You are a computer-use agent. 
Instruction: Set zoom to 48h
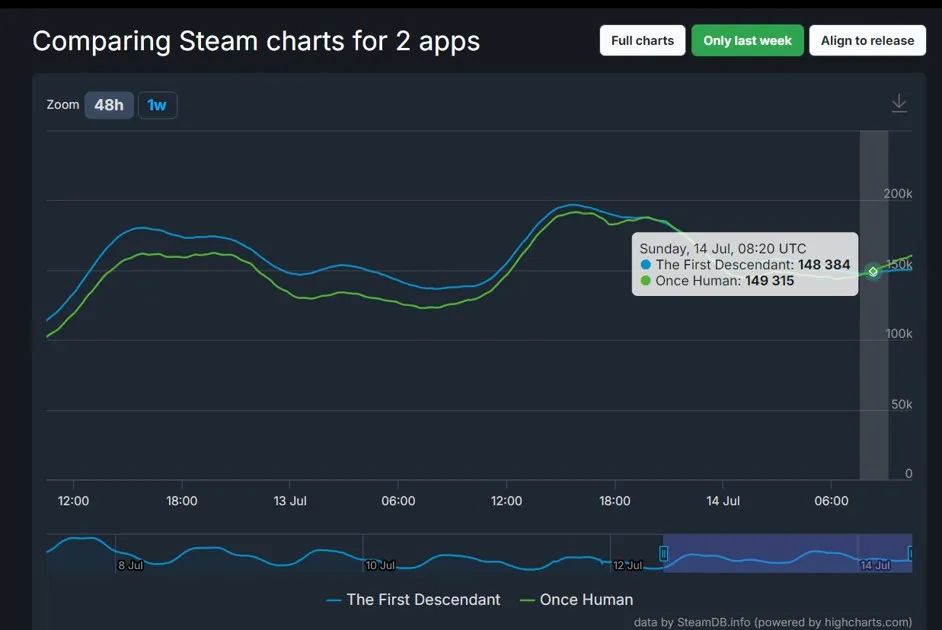[x=109, y=105]
